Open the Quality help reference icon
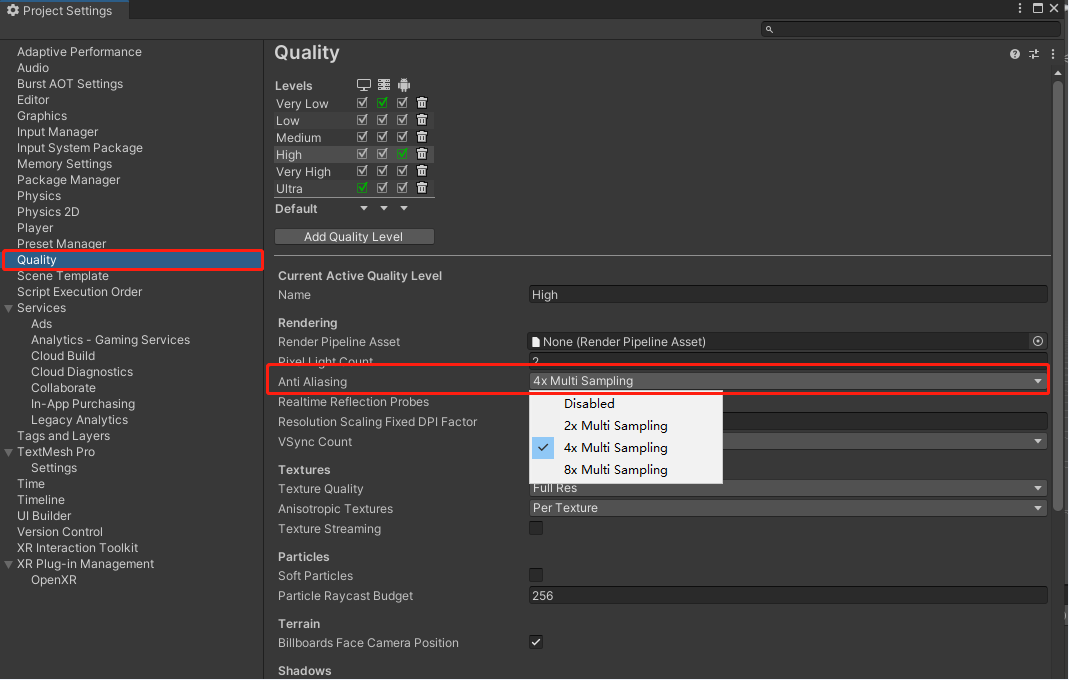 point(1015,54)
